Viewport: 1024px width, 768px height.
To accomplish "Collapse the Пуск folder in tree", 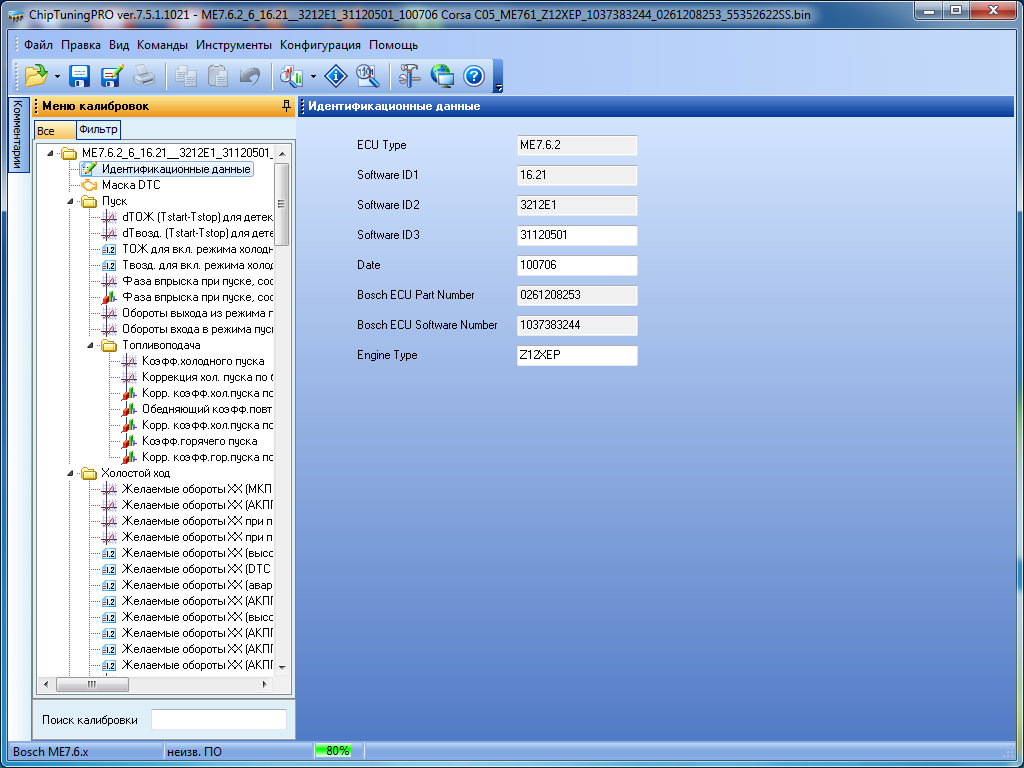I will (70, 201).
